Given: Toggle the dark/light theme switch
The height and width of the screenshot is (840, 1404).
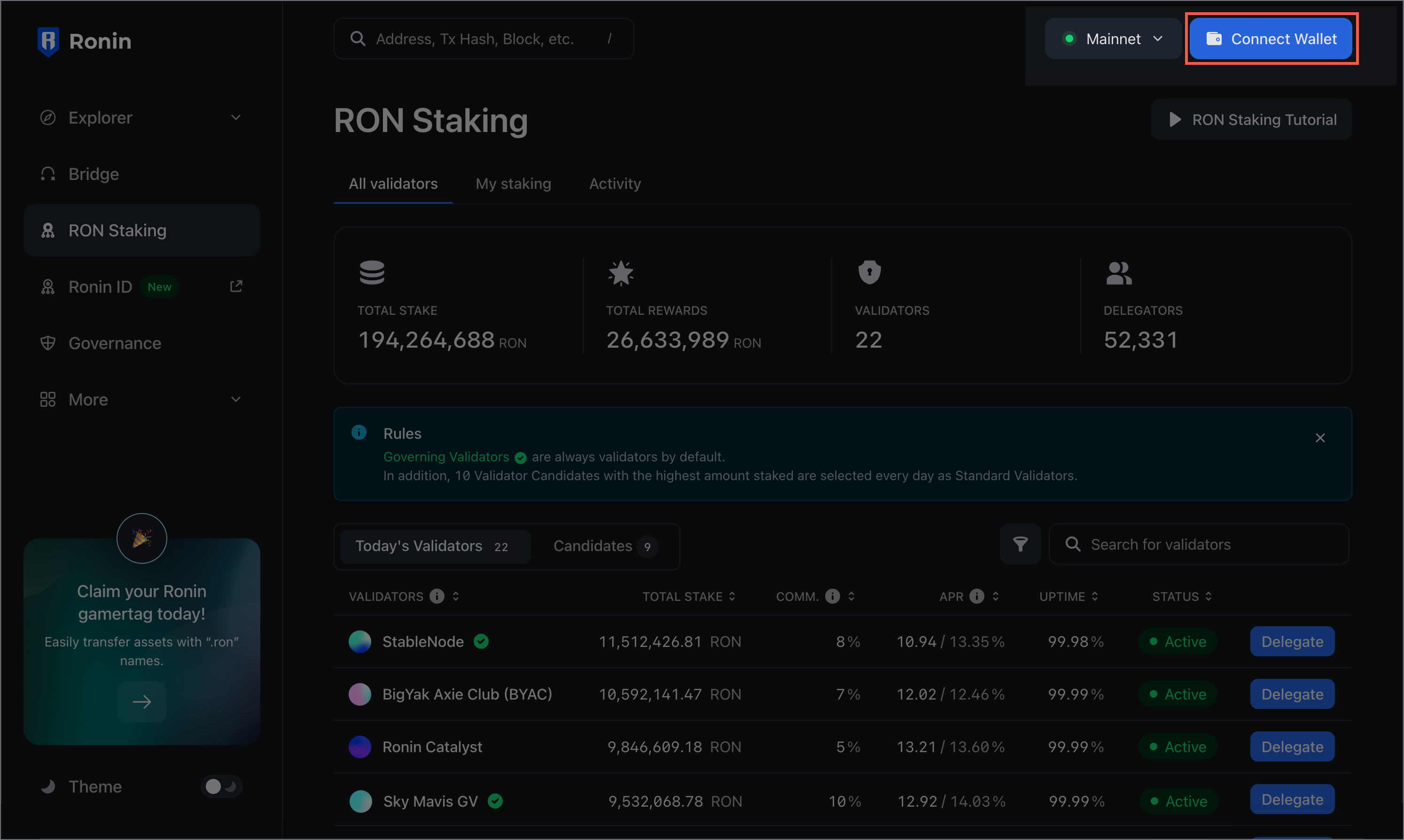Looking at the screenshot, I should click(221, 786).
